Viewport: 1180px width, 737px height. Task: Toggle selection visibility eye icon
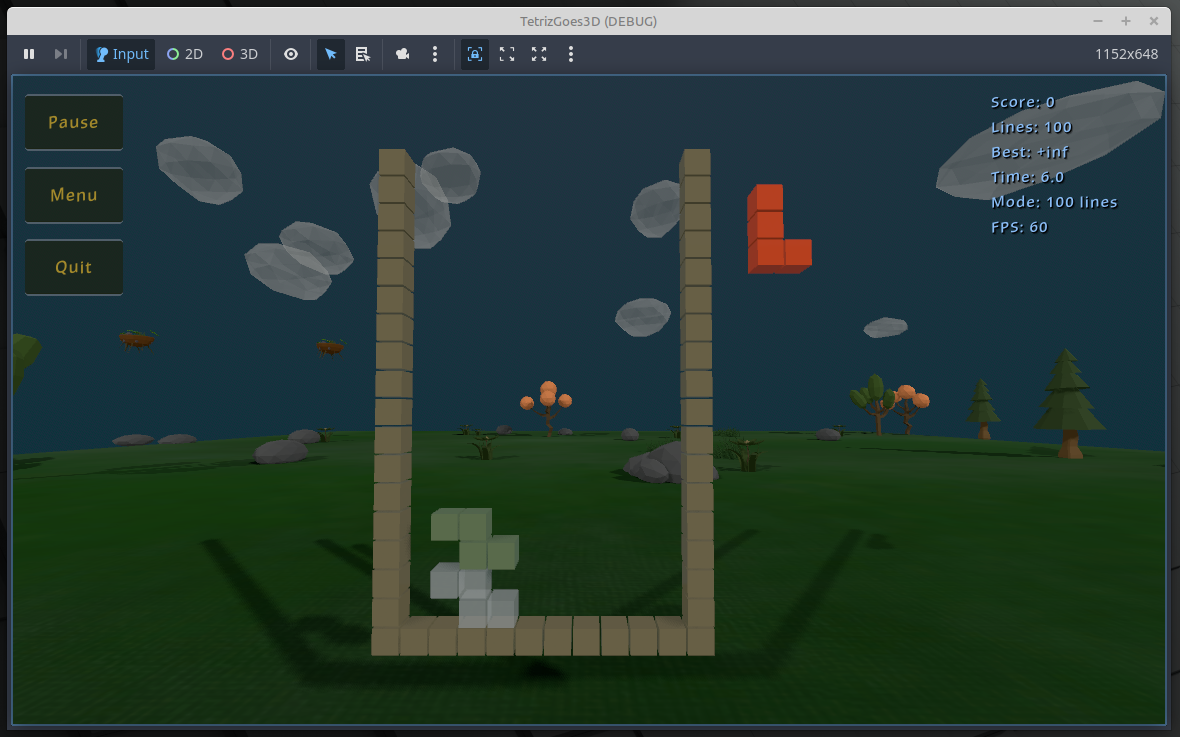click(291, 54)
